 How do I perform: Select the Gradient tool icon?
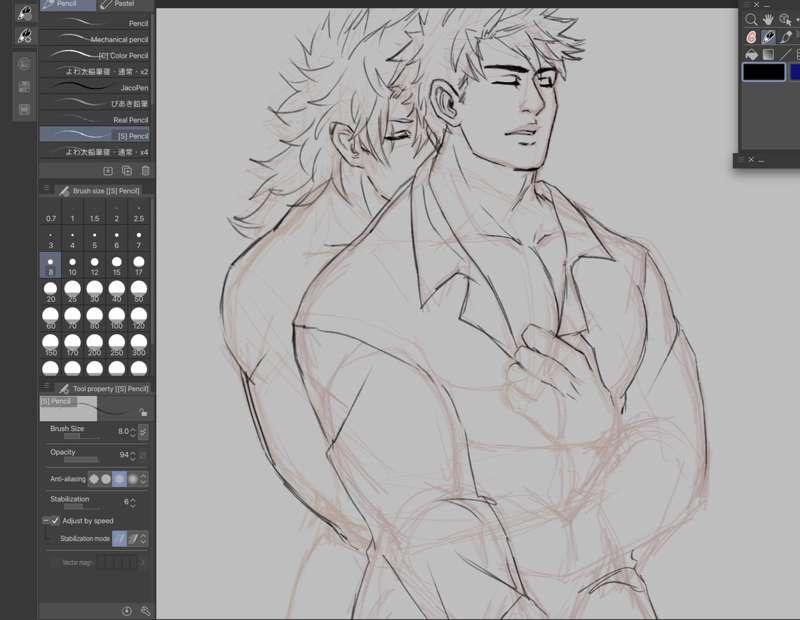click(x=768, y=54)
